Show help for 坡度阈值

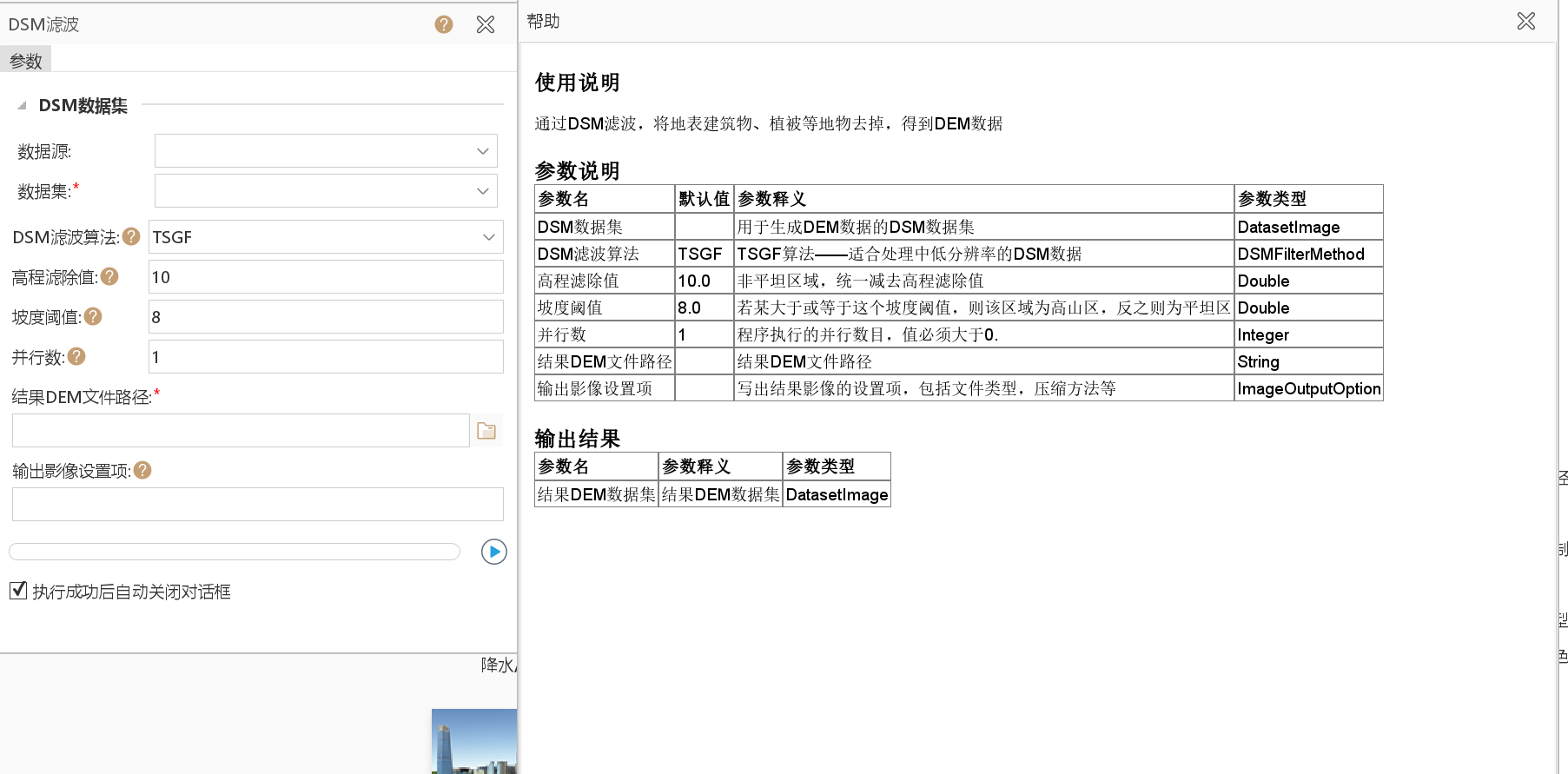coord(93,316)
